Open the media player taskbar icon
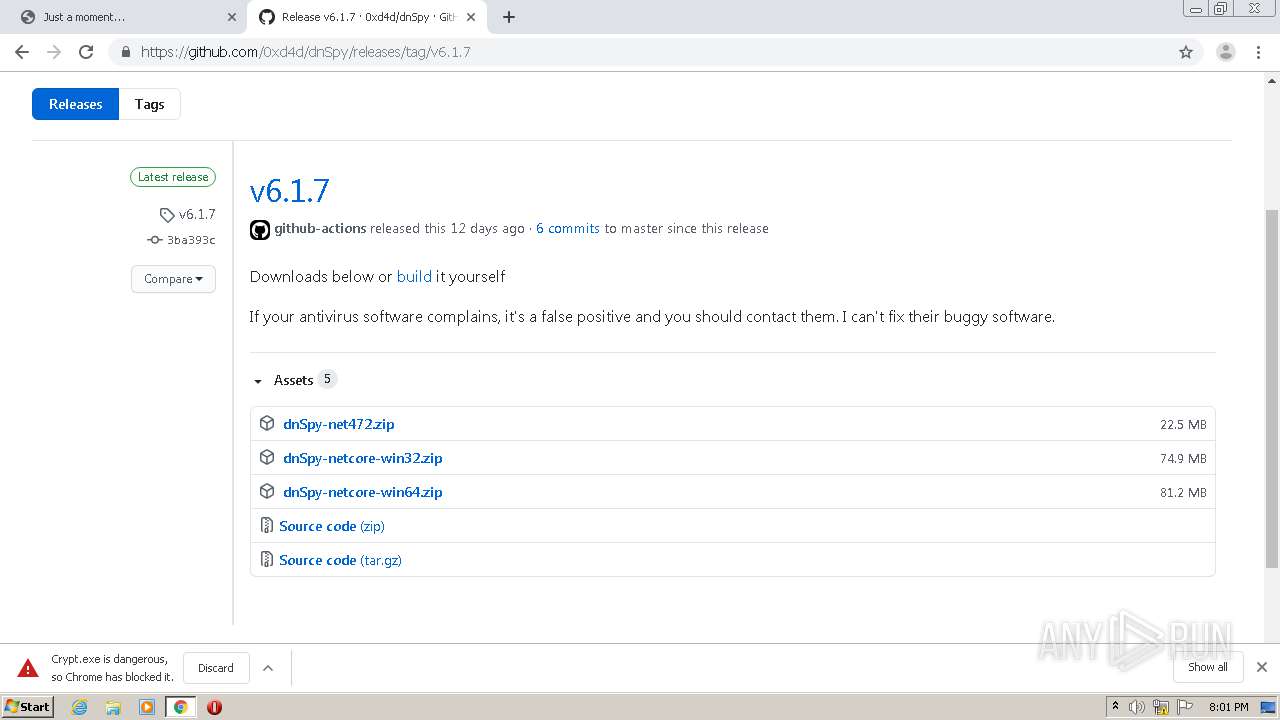Screen dimensions: 1280x720 (147, 707)
